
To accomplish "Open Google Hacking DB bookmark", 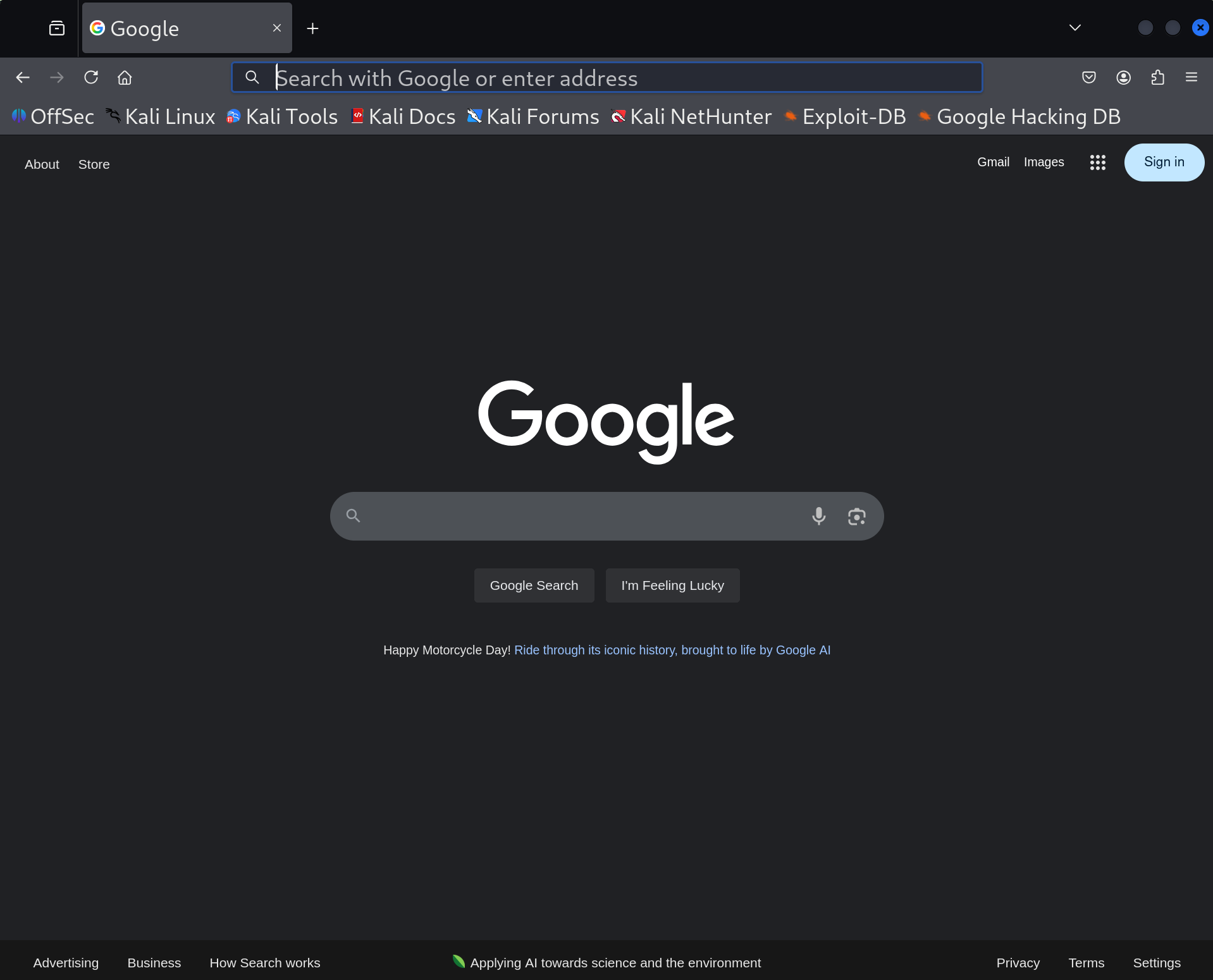I will (x=1019, y=116).
